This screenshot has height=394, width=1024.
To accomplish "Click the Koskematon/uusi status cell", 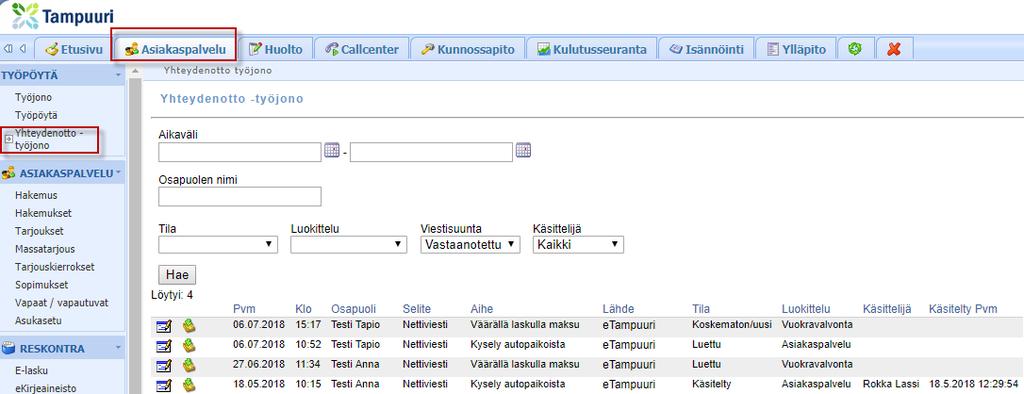I will (731, 324).
